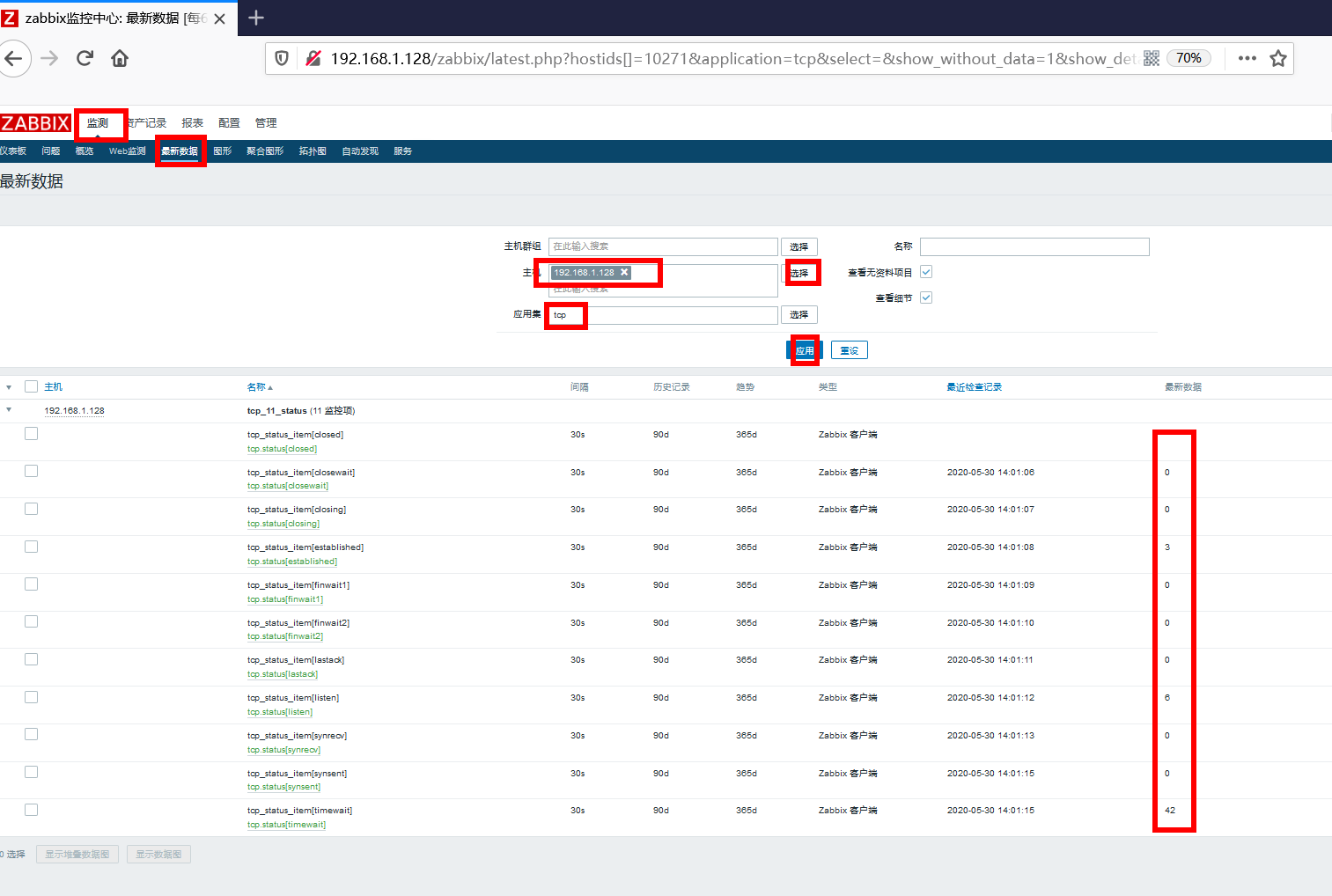
Task: Open the 服务 submenu page
Action: click(x=403, y=151)
